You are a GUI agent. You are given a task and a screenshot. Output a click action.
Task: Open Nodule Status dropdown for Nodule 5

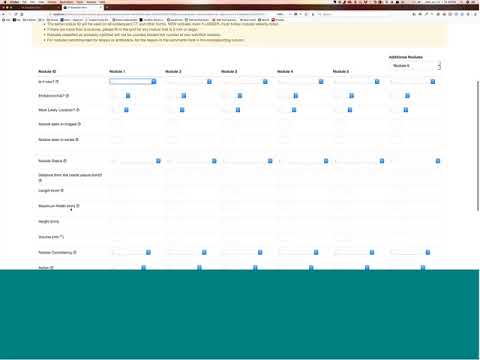coord(359,161)
